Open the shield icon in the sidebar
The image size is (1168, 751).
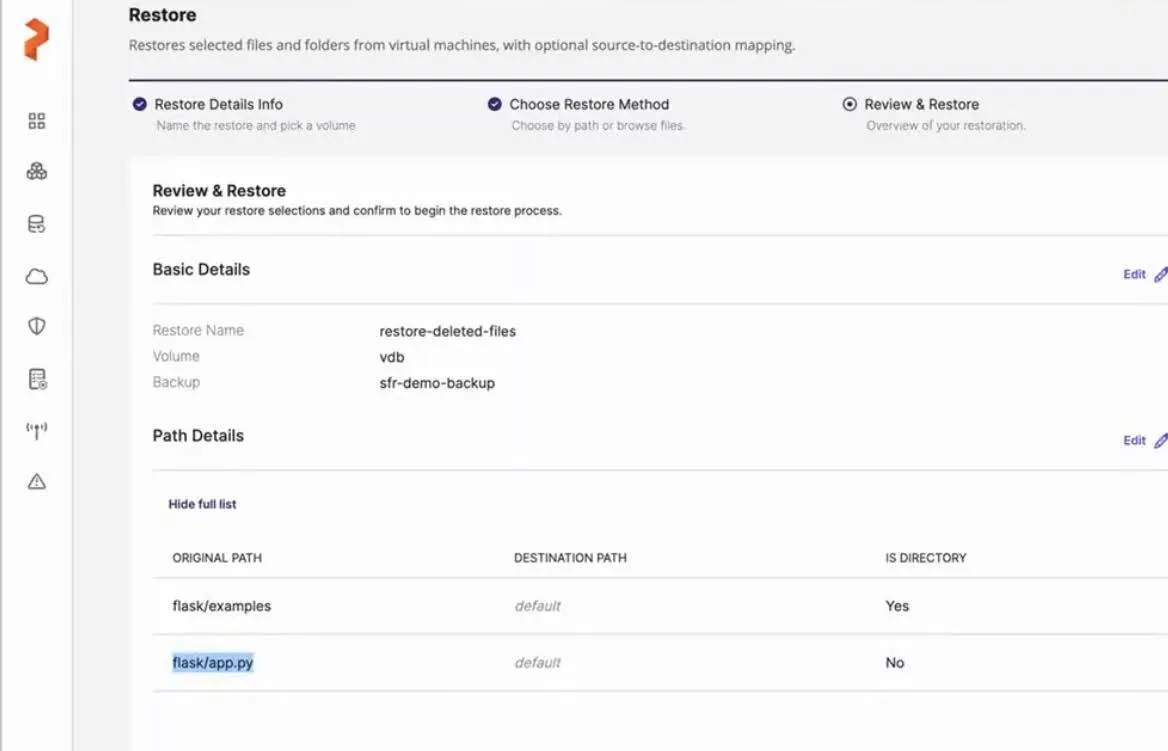pyautogui.click(x=37, y=327)
